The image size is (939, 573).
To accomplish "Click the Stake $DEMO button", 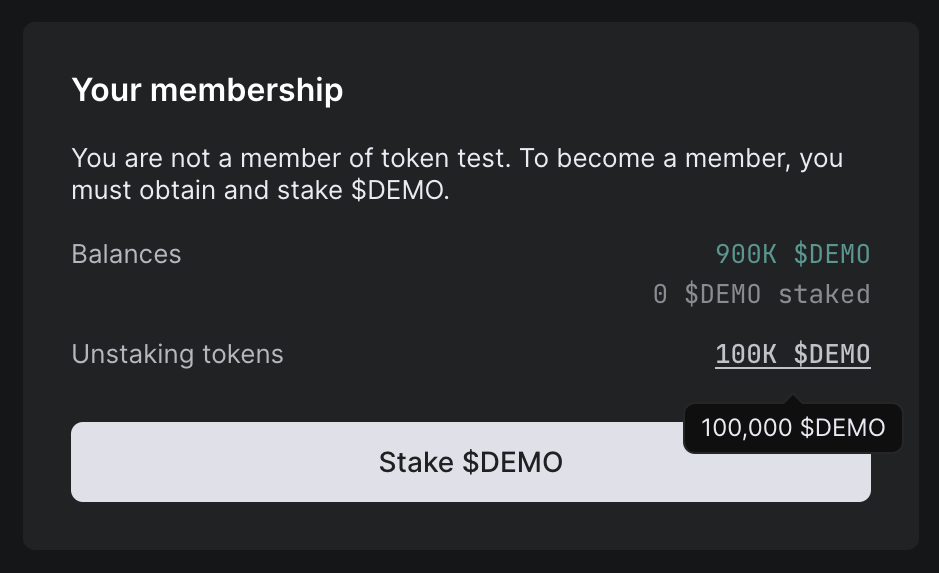I will point(470,462).
